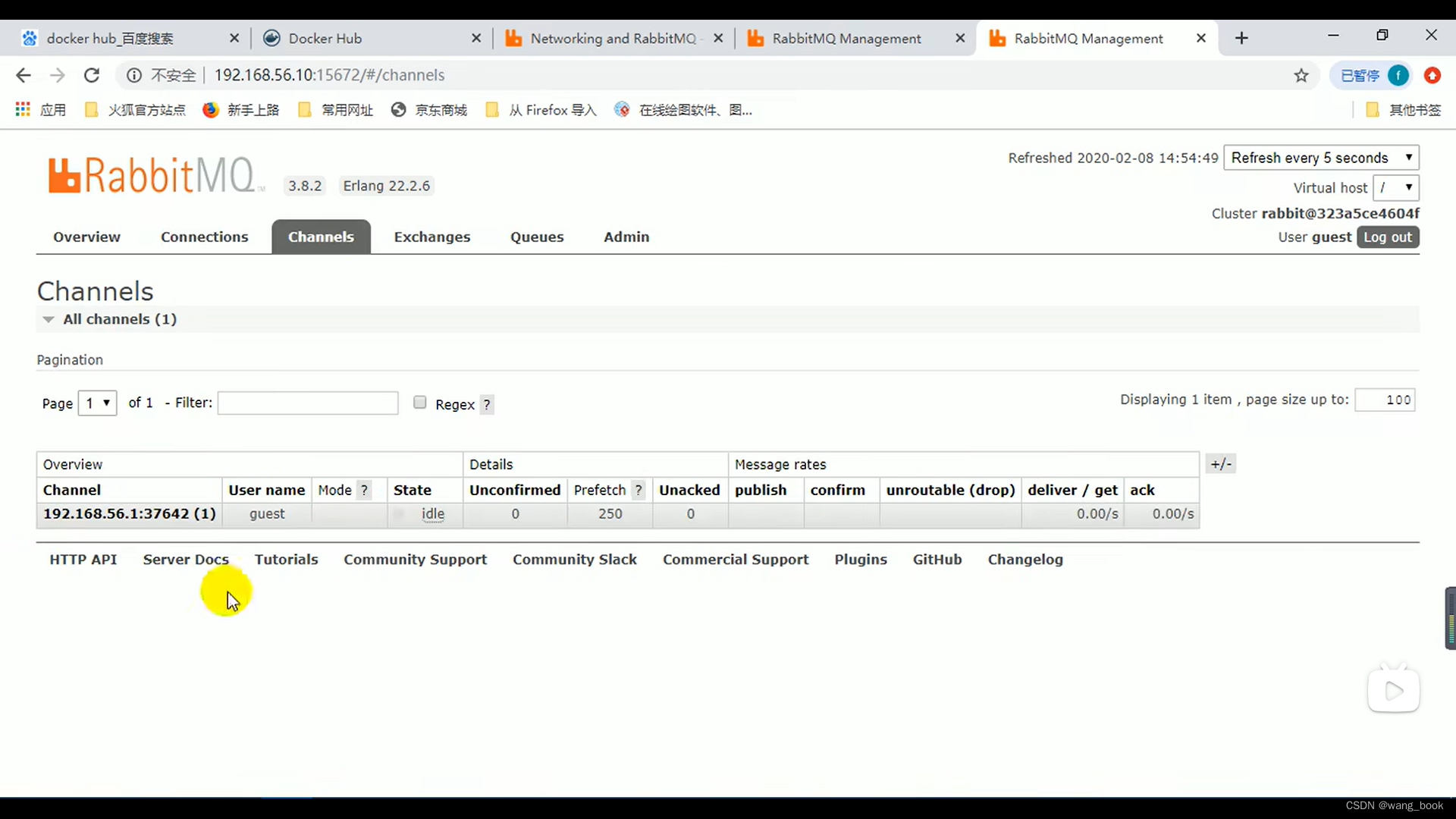Open the HTTP API link
Image resolution: width=1456 pixels, height=819 pixels.
click(x=83, y=560)
